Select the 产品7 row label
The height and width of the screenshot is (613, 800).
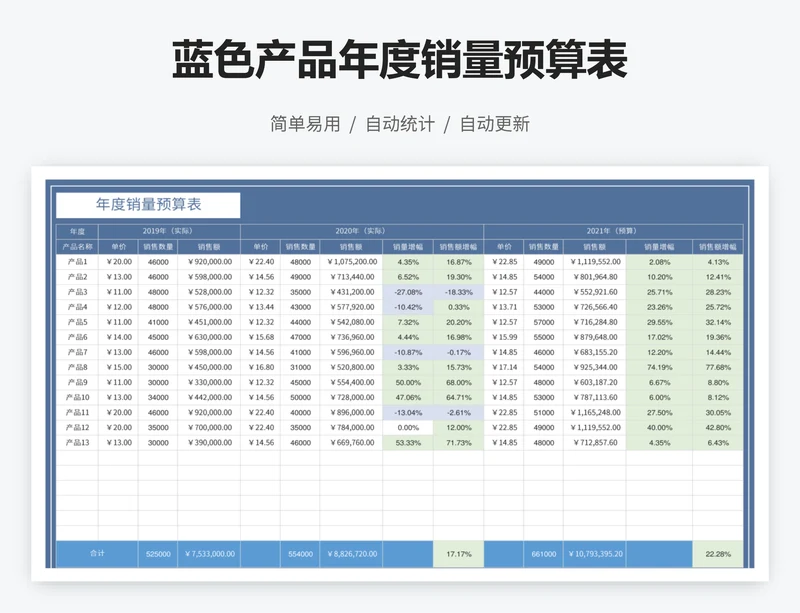click(x=77, y=352)
